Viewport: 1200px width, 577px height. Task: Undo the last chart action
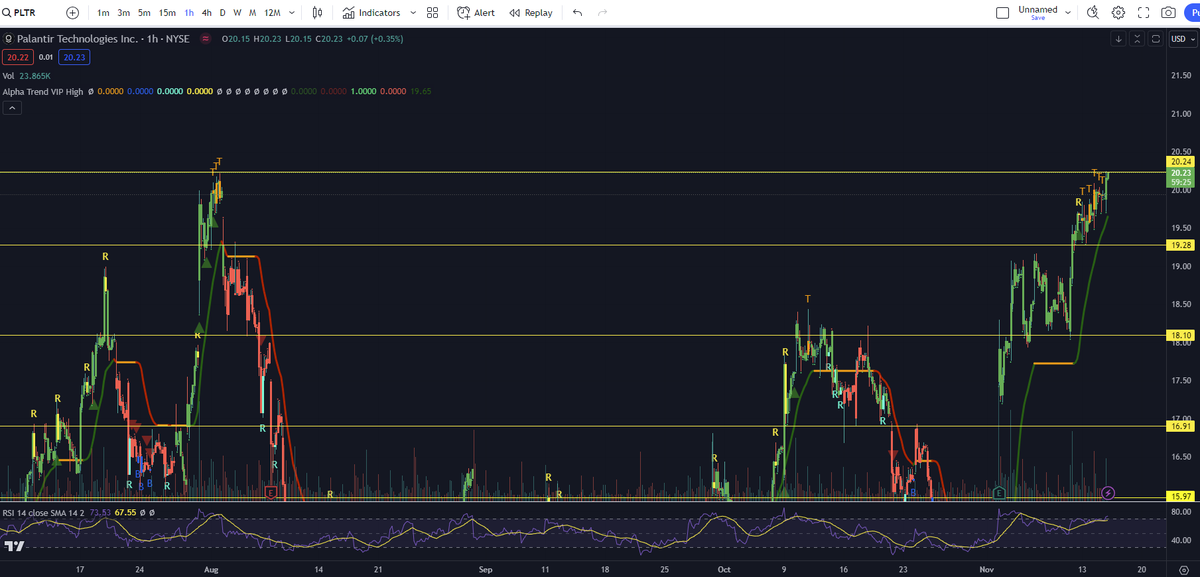coord(577,13)
